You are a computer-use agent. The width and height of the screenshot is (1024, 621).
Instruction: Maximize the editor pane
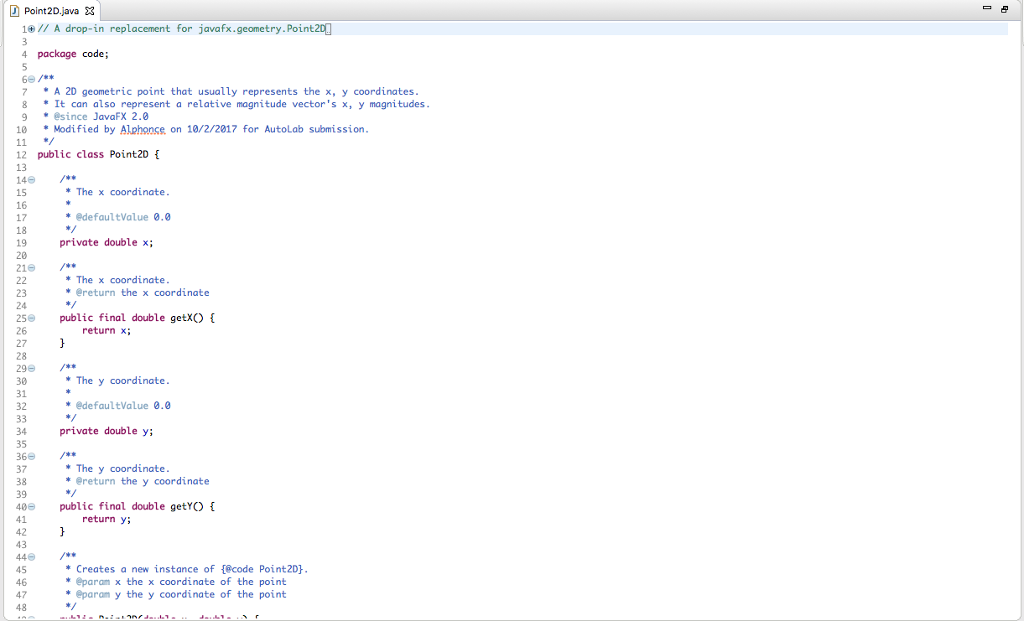point(1004,8)
